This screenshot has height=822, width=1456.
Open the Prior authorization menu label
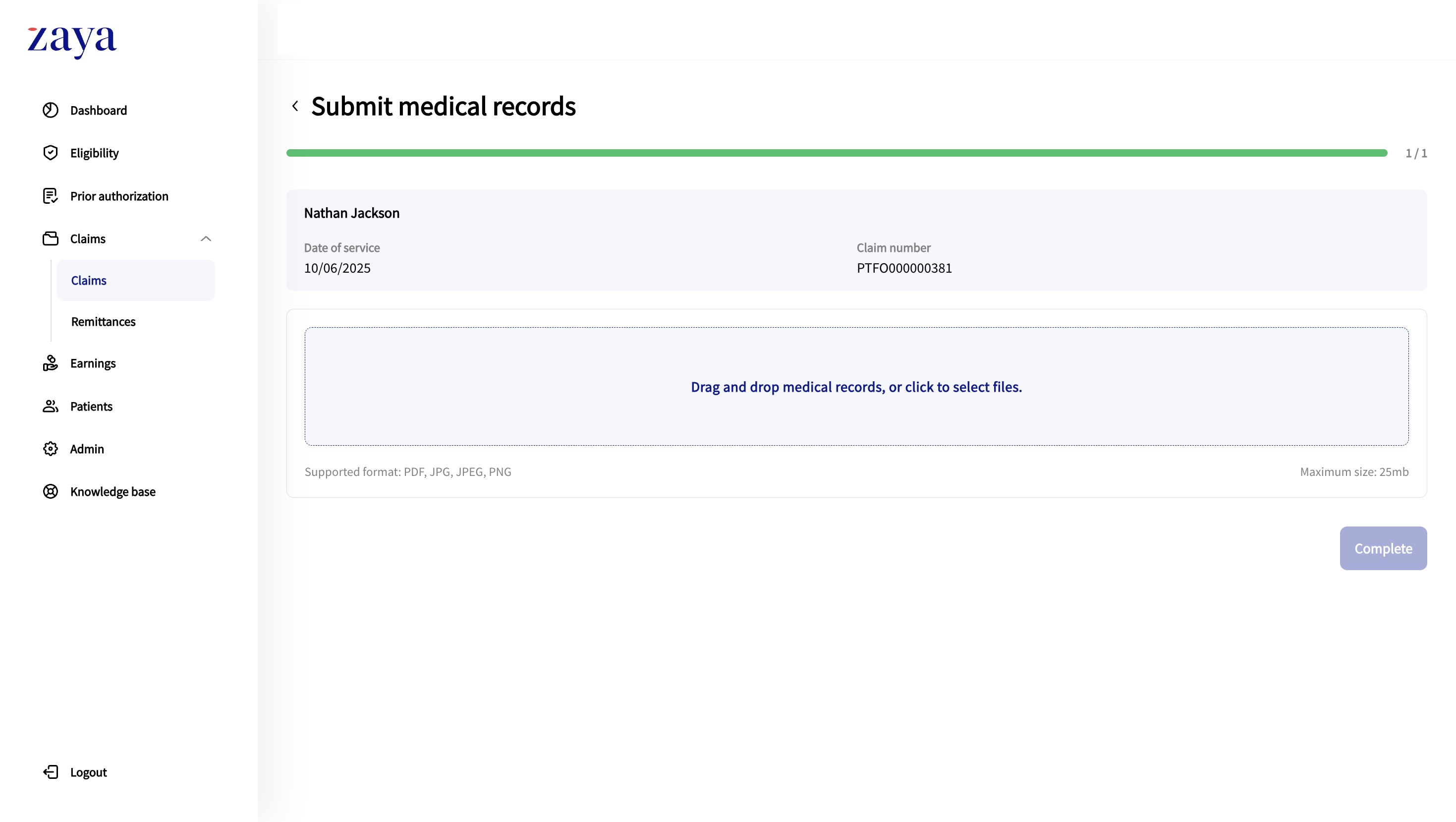pyautogui.click(x=119, y=196)
